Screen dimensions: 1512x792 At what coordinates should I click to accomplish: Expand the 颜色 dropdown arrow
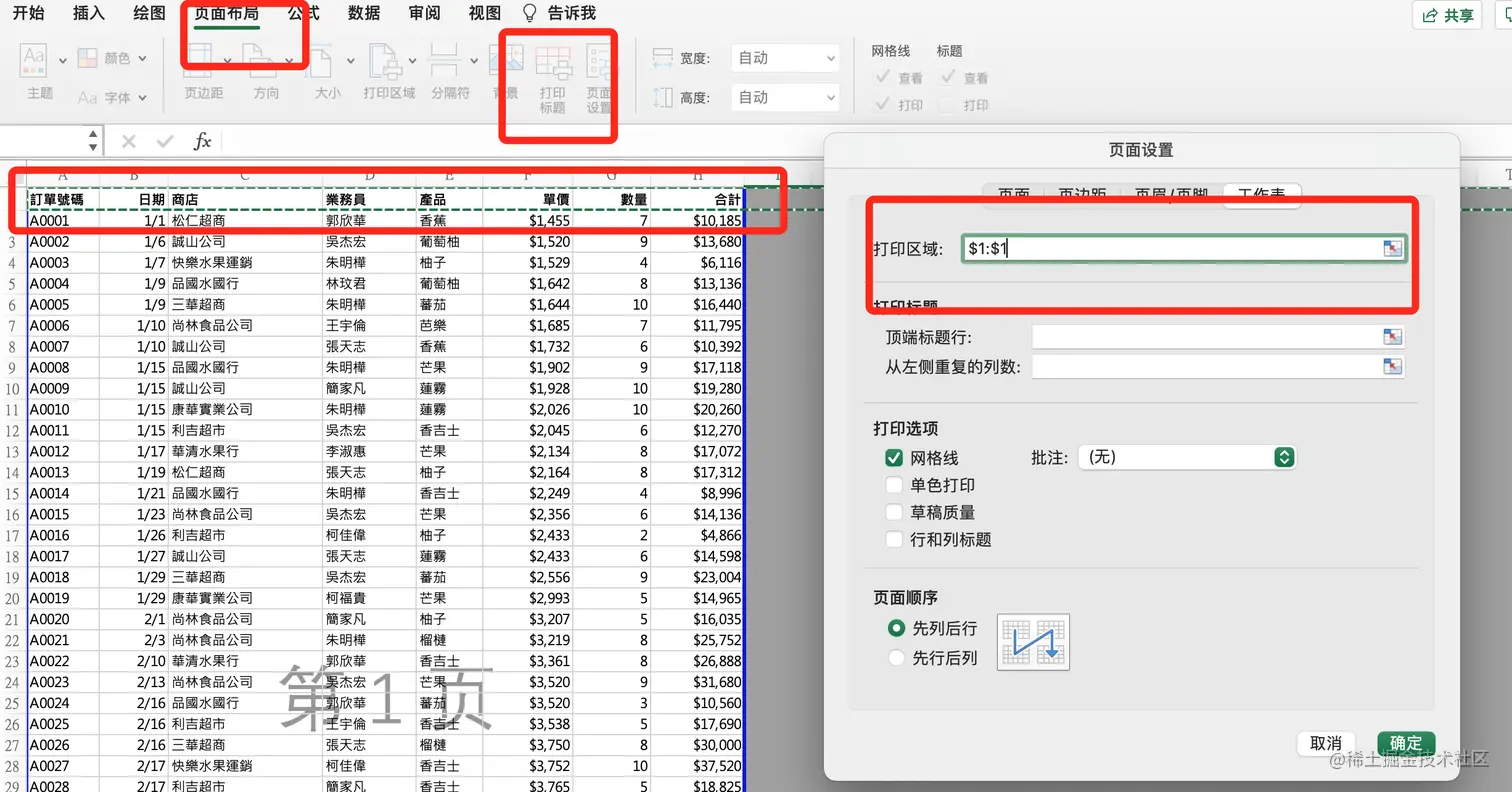click(143, 59)
